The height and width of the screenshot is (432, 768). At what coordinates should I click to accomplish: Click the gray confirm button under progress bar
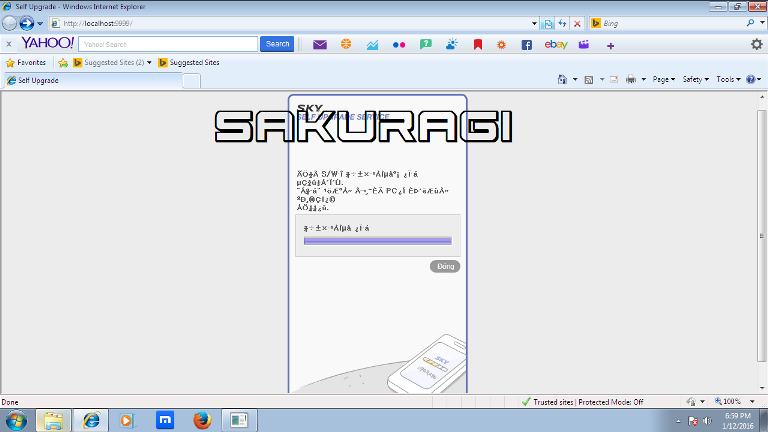[445, 266]
